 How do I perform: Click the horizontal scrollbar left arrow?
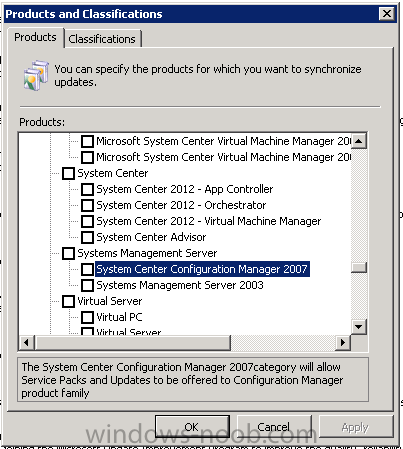click(x=27, y=343)
